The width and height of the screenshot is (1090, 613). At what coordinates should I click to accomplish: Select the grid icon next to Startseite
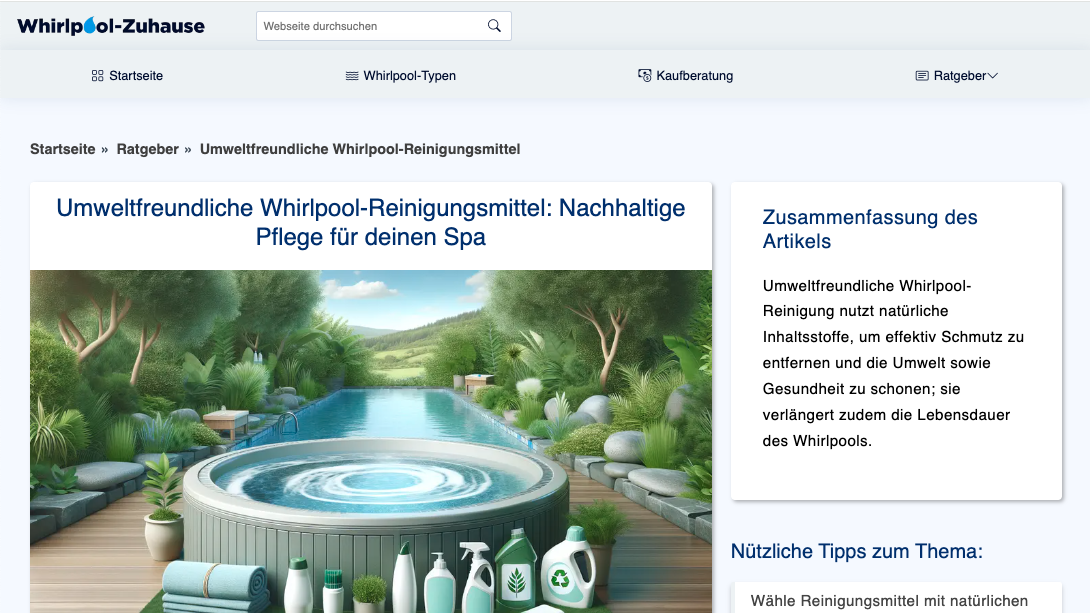click(96, 75)
